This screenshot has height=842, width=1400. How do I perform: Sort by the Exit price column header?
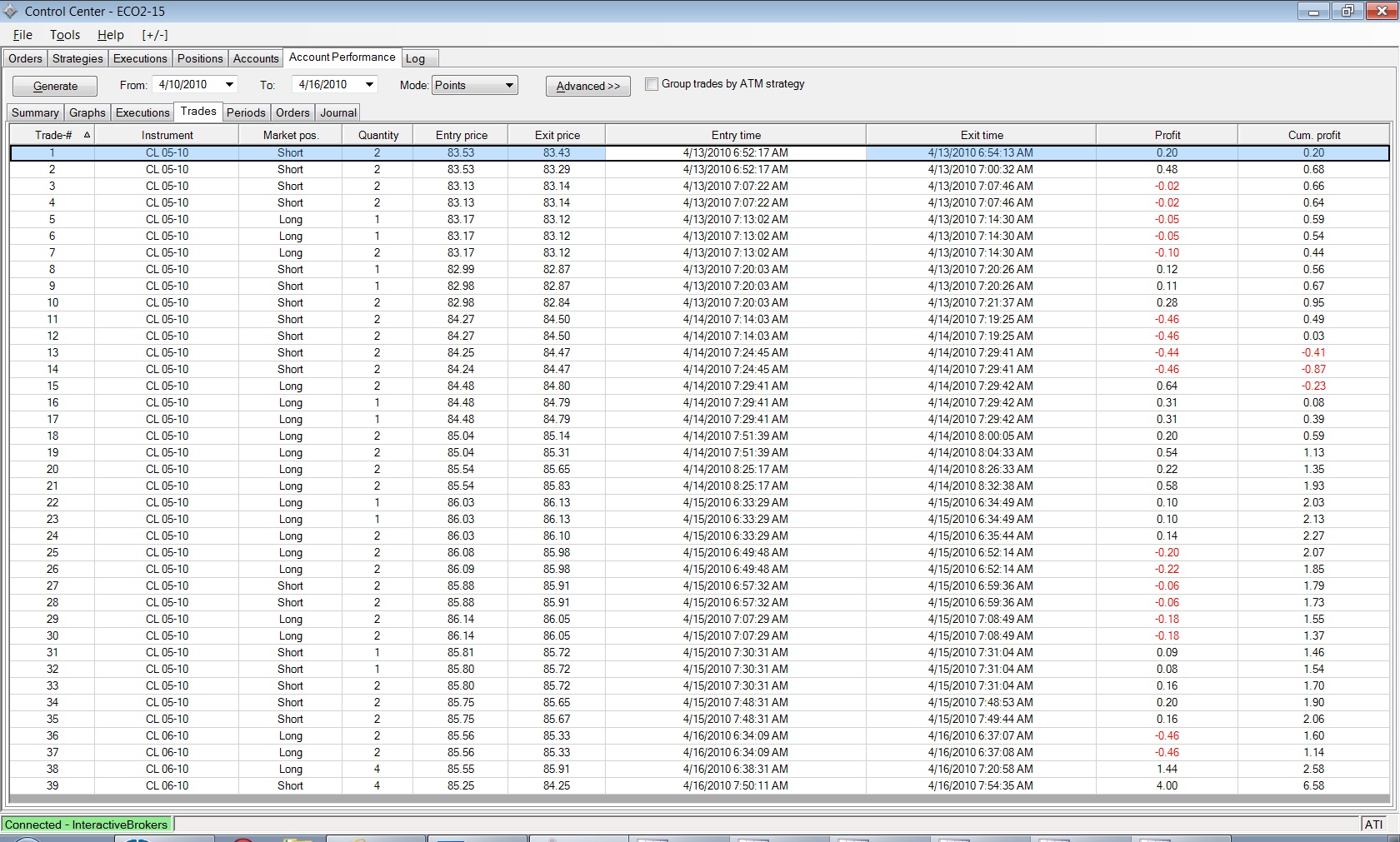(x=557, y=135)
